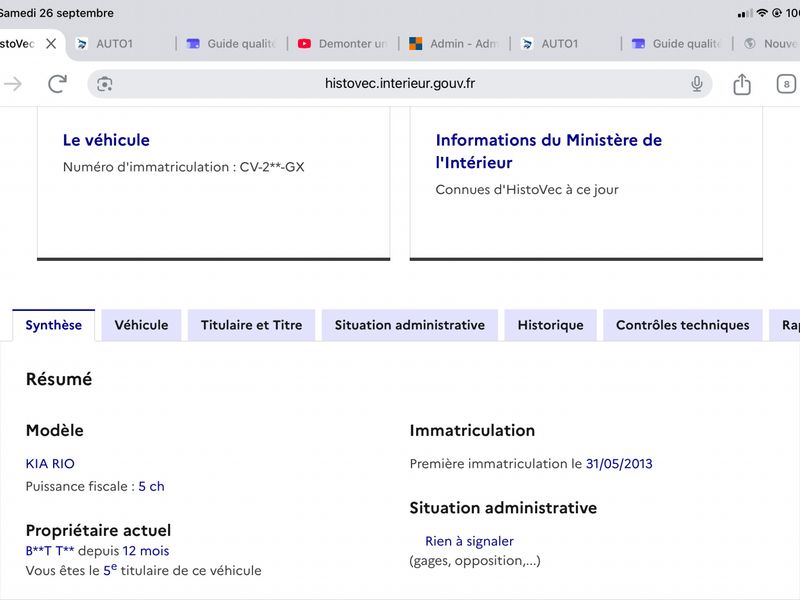Viewport: 800px width, 600px height.
Task: Open the first 'Guide qualité' browser tab
Action: 231,44
